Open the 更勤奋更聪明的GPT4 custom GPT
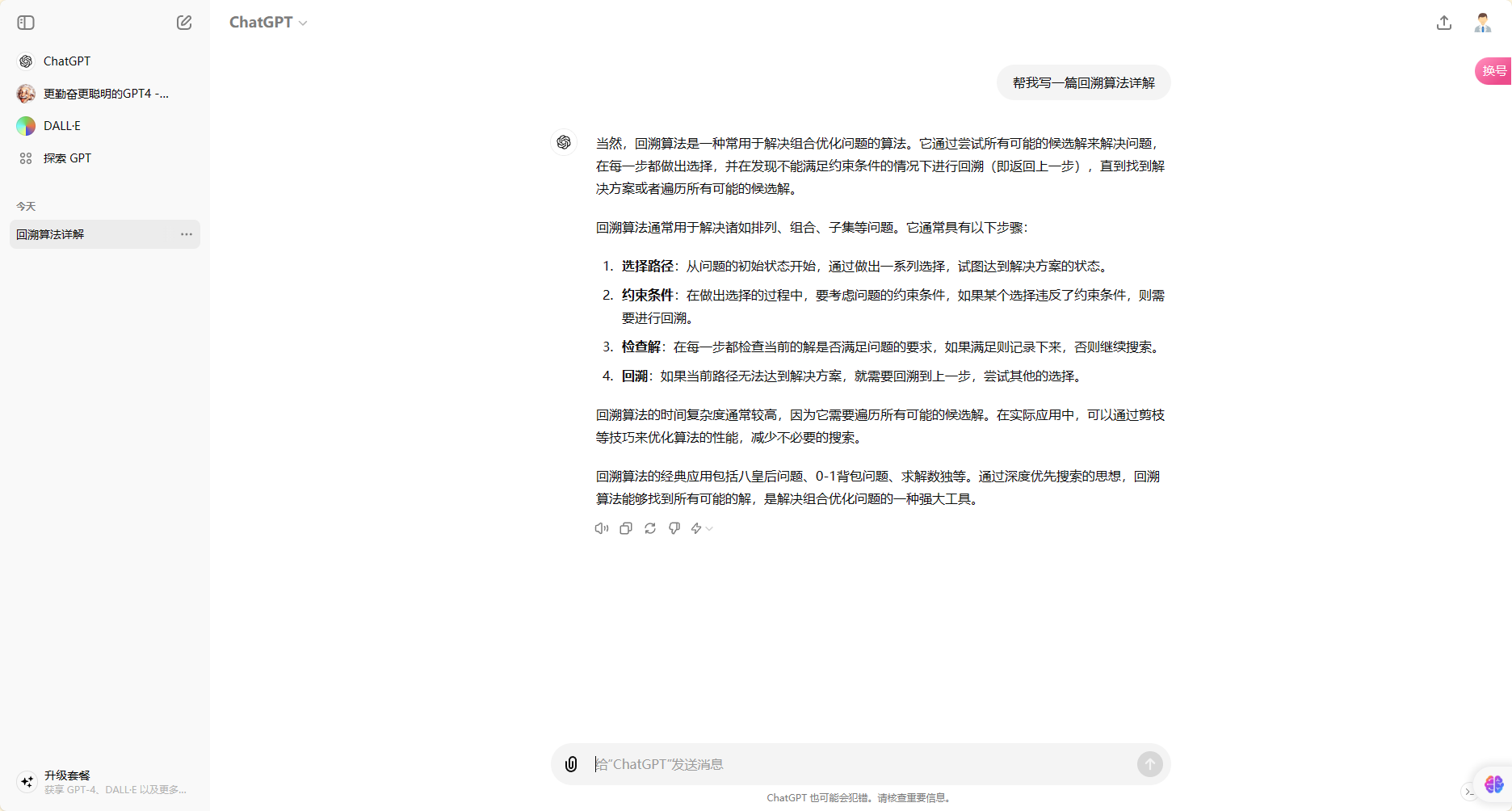This screenshot has width=1512, height=811. click(x=105, y=94)
